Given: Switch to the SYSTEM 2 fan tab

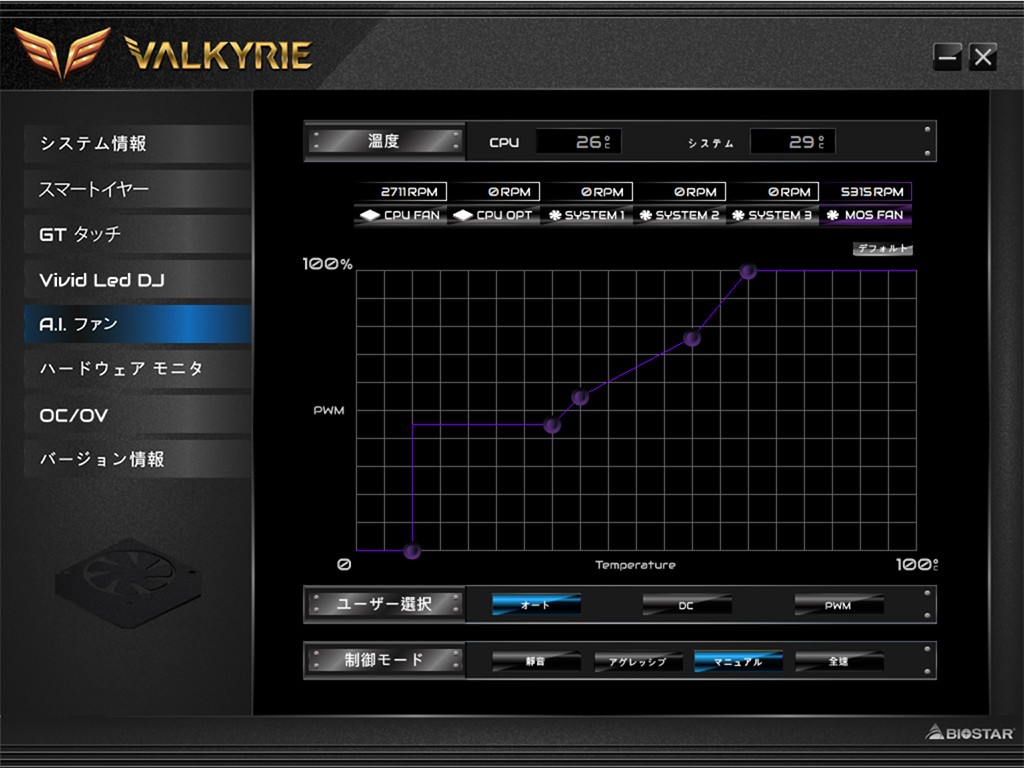Looking at the screenshot, I should pos(679,215).
